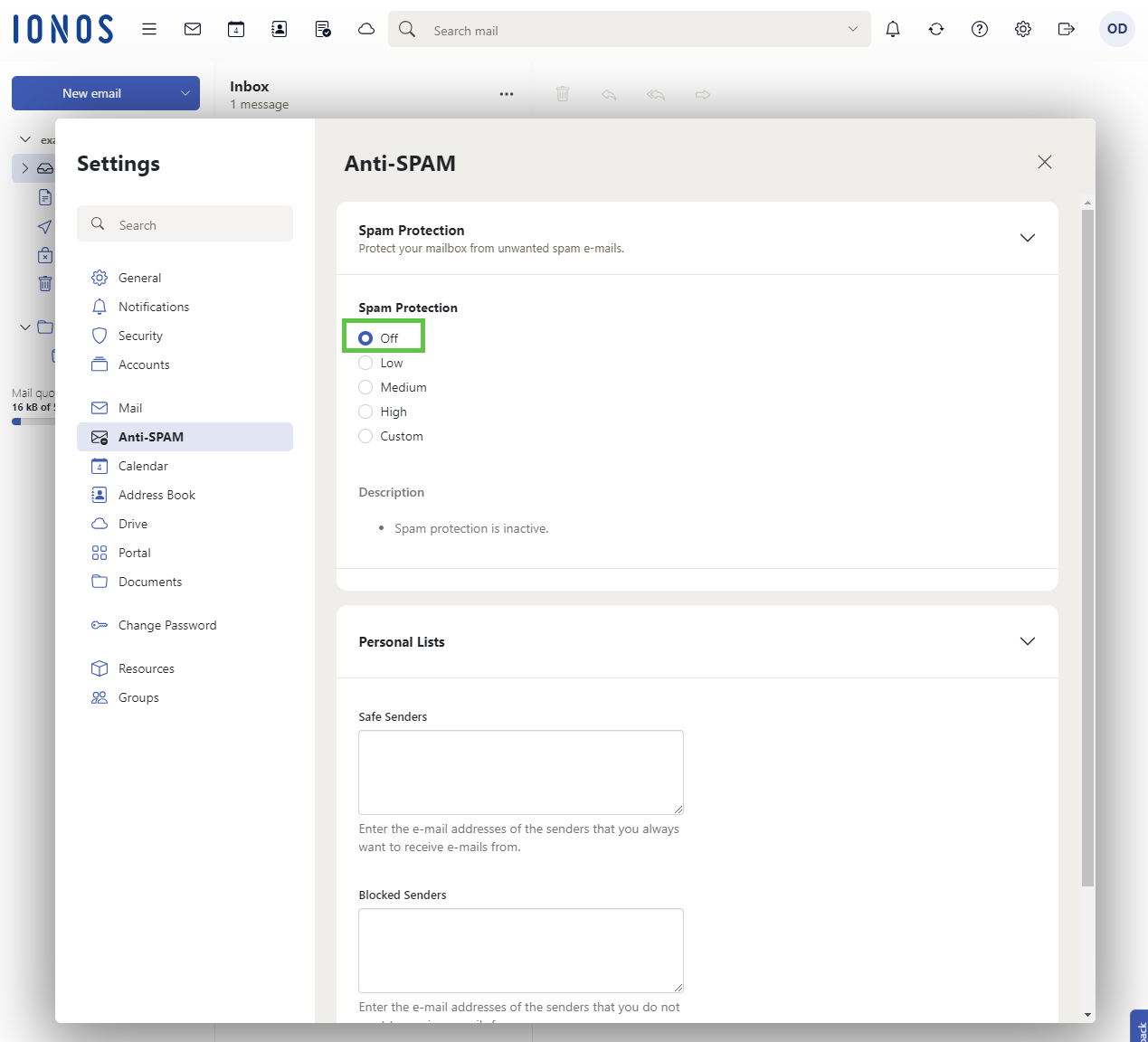Click the New email button
This screenshot has width=1148, height=1042.
click(91, 93)
